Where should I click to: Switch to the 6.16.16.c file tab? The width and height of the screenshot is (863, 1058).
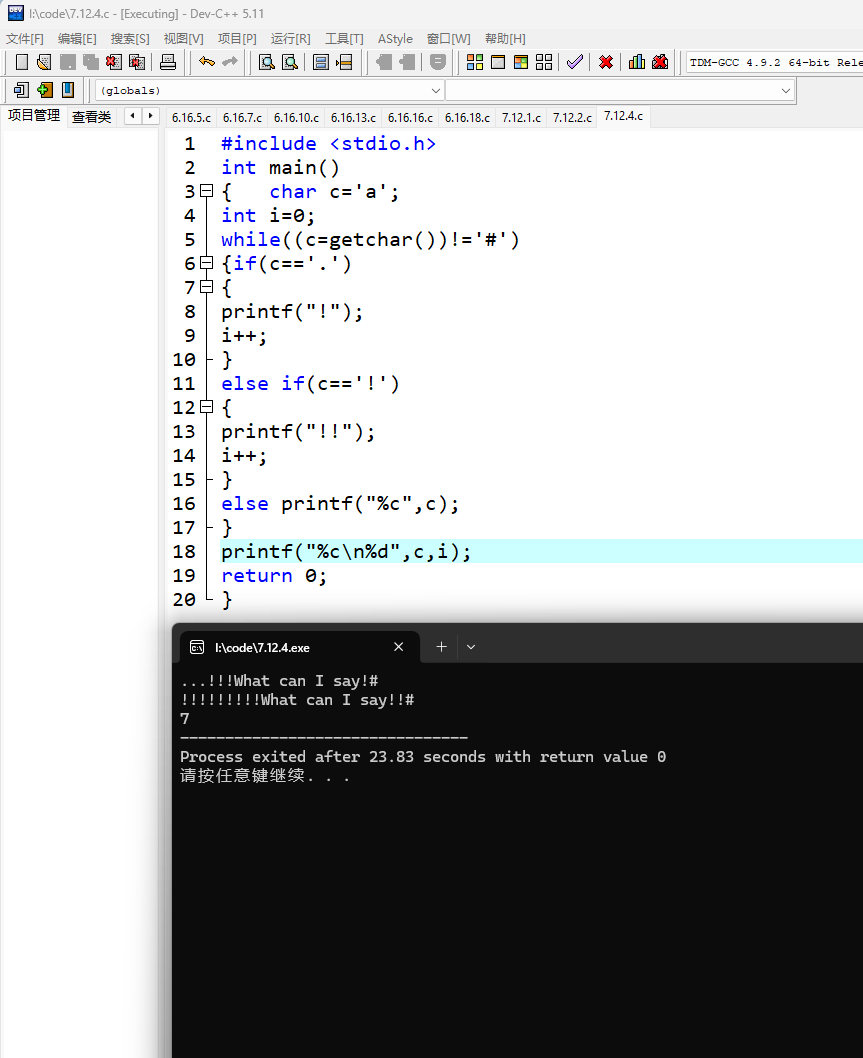tap(410, 117)
